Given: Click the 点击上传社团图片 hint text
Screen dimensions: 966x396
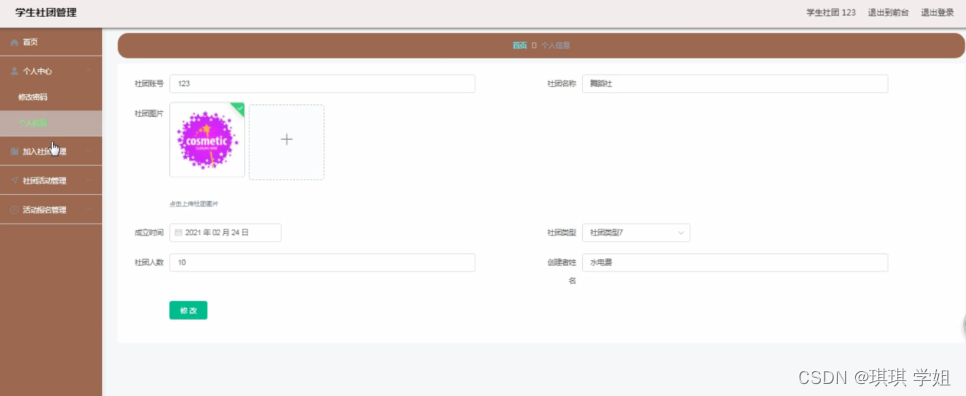Looking at the screenshot, I should [194, 204].
